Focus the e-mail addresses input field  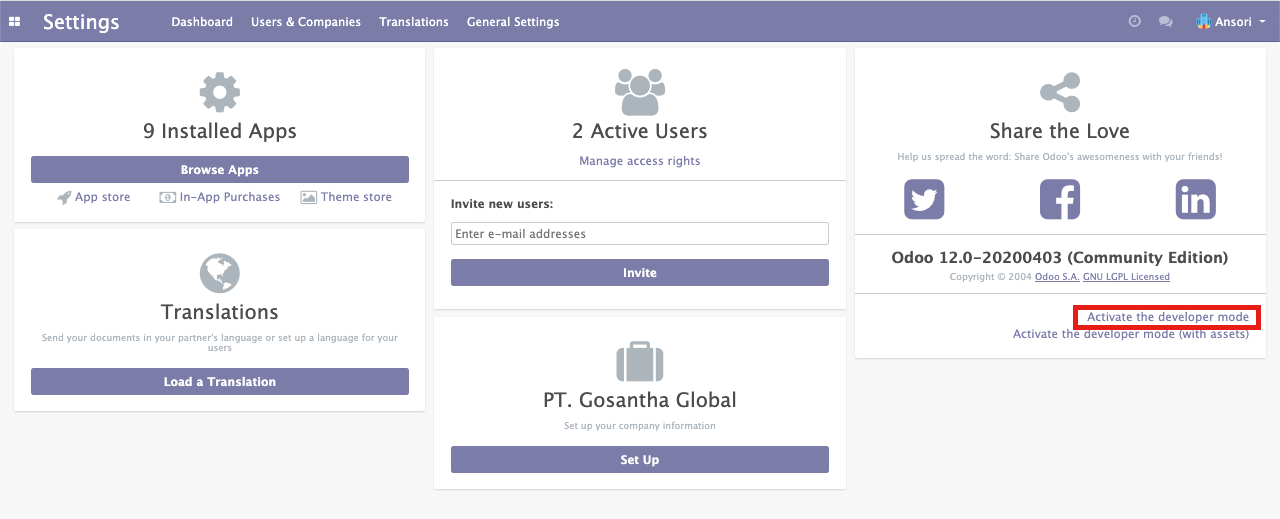click(640, 233)
